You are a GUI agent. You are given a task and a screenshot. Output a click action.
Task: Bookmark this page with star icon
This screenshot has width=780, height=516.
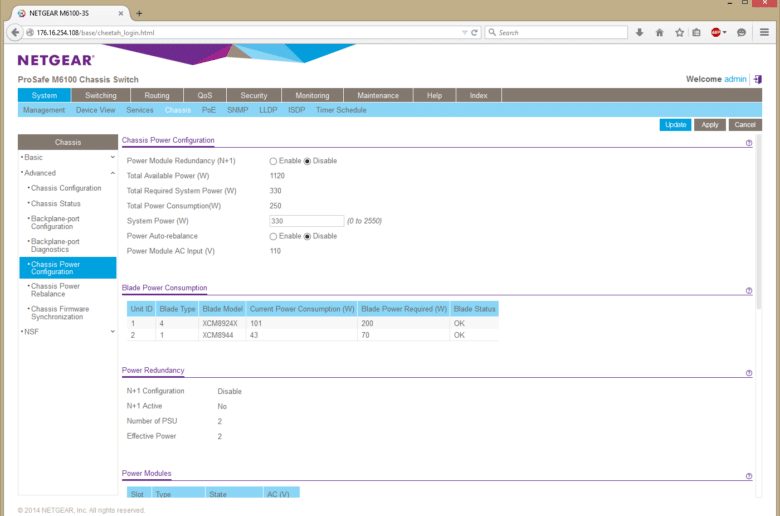(x=680, y=32)
